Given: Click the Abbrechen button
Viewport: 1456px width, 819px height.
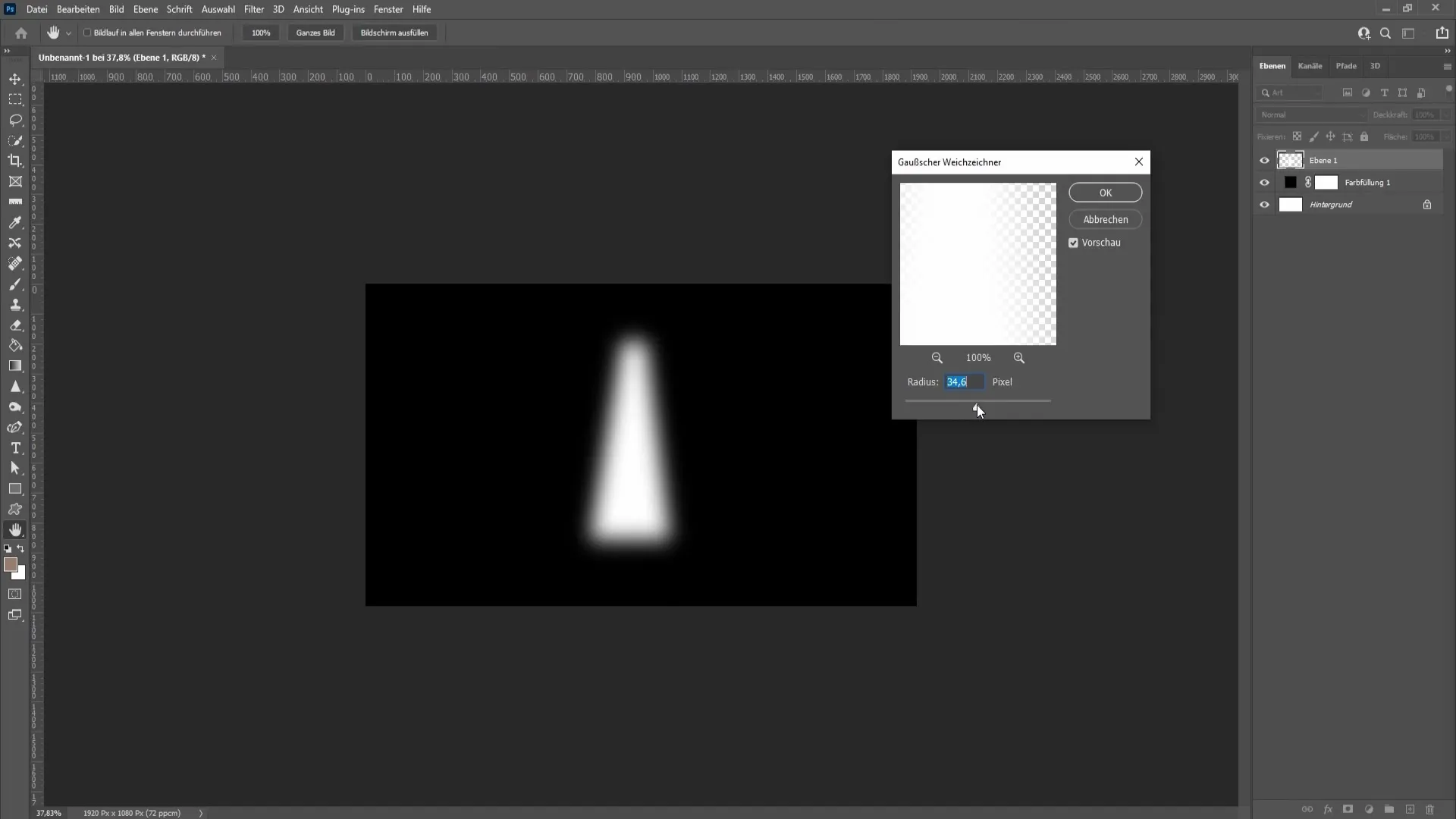Looking at the screenshot, I should click(1105, 220).
